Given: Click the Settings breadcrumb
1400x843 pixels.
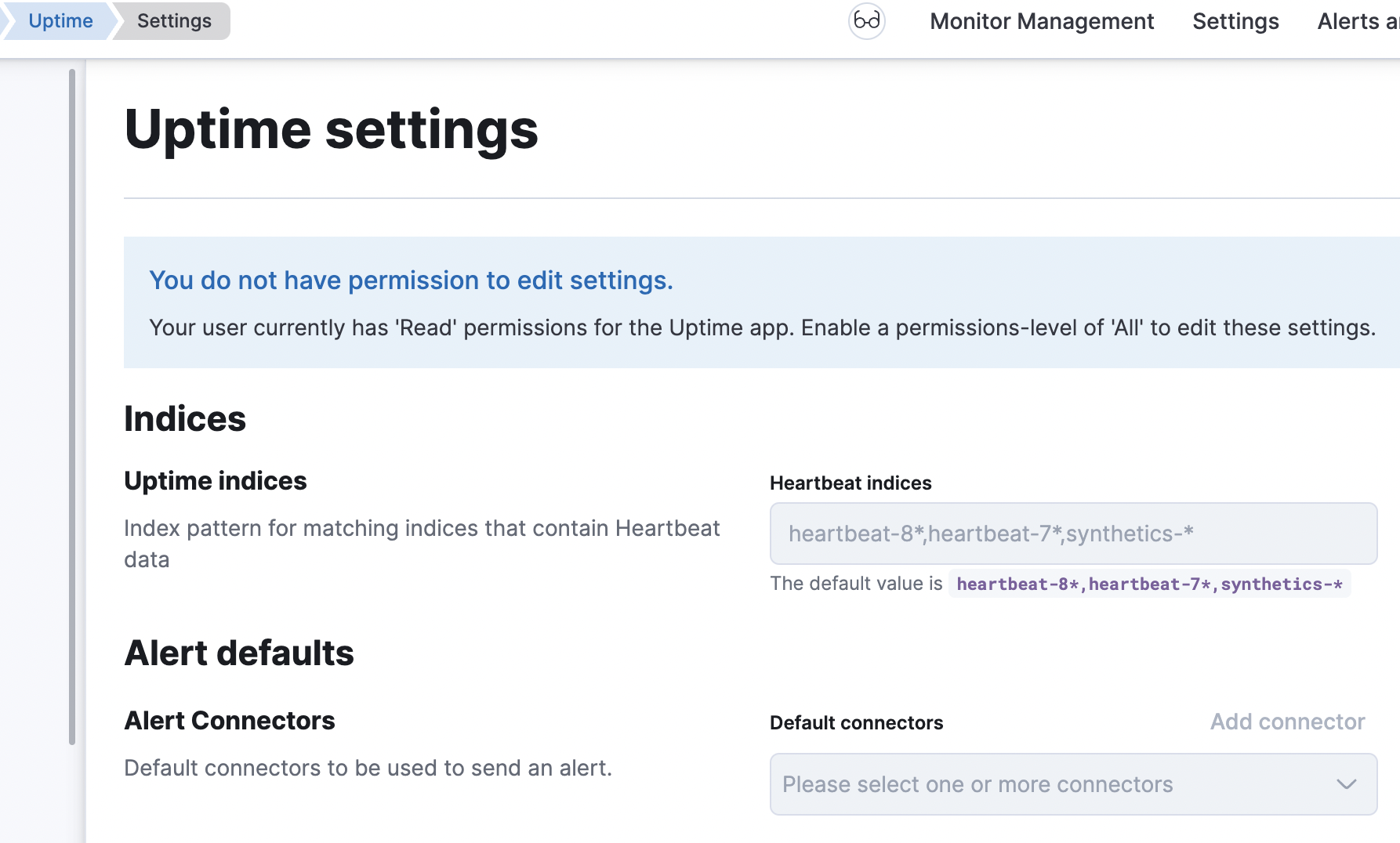Looking at the screenshot, I should tap(174, 21).
